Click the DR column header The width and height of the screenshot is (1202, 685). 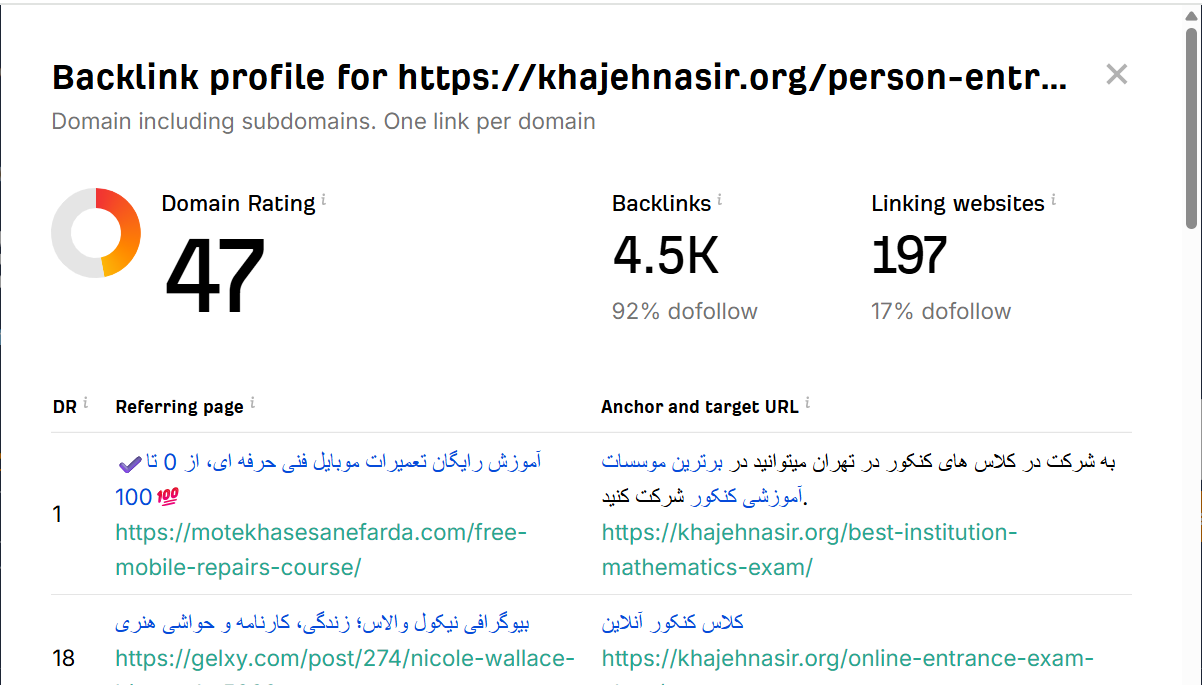tap(64, 407)
